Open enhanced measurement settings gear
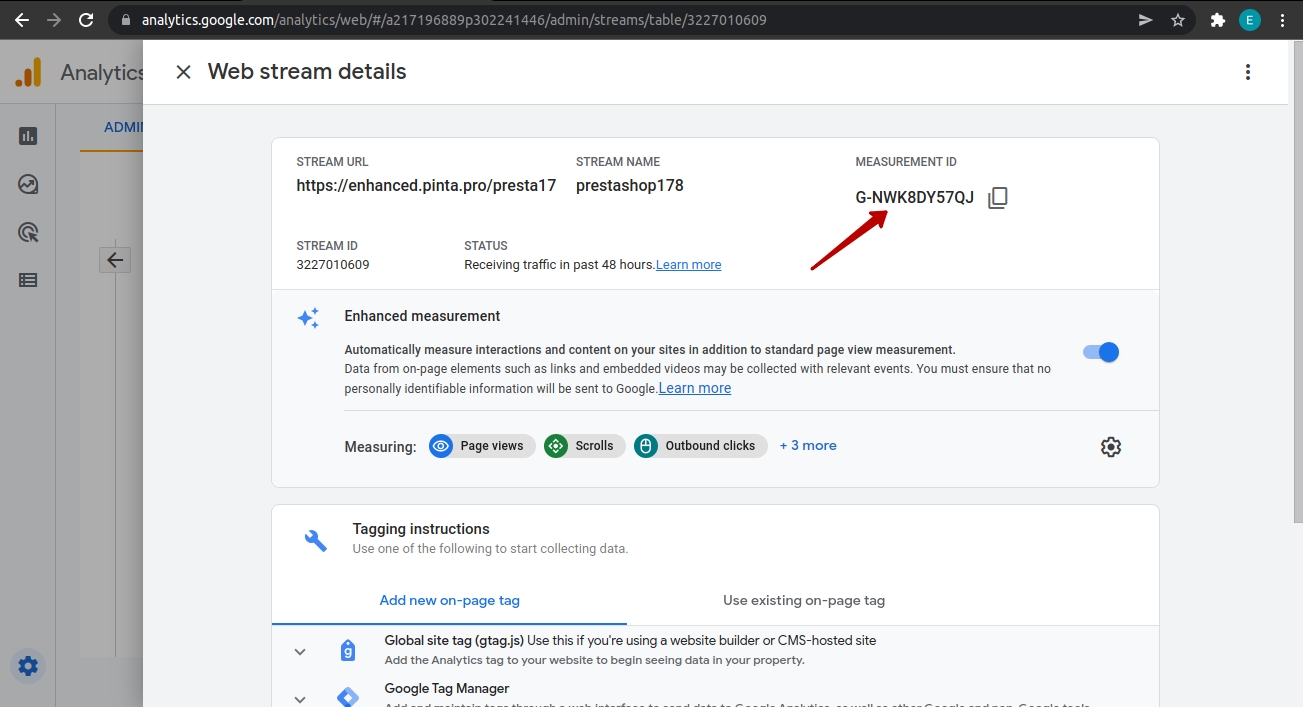Viewport: 1303px width, 707px height. click(x=1110, y=447)
